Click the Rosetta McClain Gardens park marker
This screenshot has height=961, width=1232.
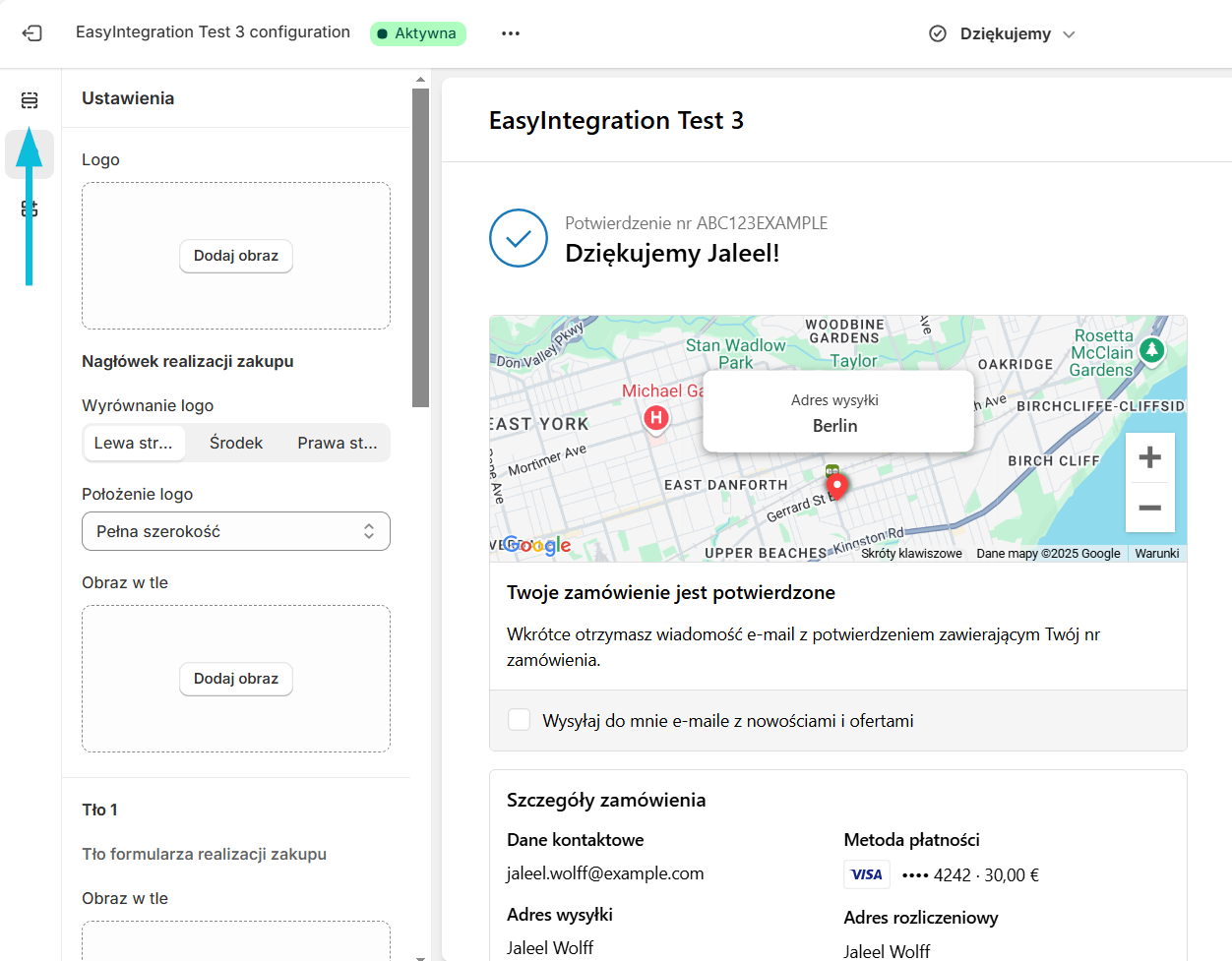click(1152, 349)
